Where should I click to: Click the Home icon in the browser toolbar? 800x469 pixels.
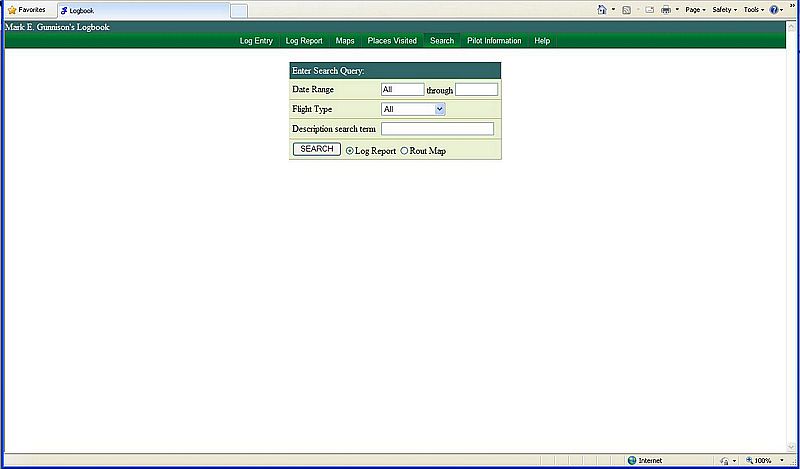click(x=601, y=9)
